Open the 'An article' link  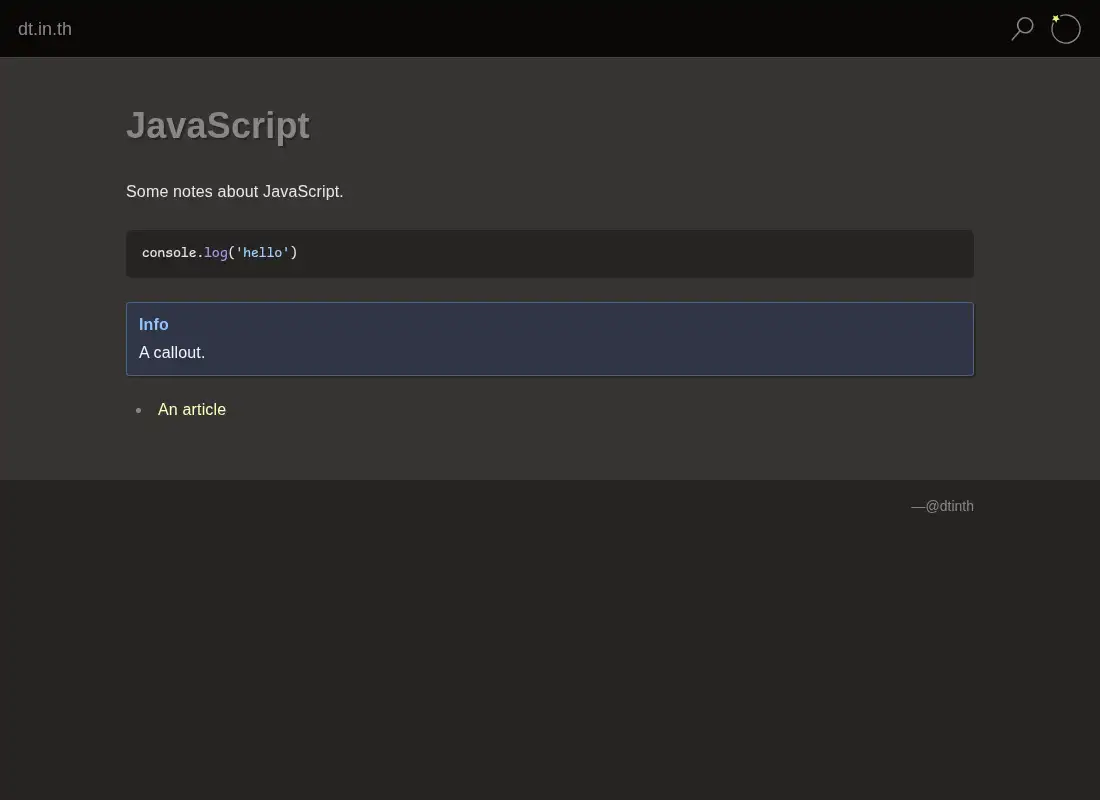tap(192, 409)
